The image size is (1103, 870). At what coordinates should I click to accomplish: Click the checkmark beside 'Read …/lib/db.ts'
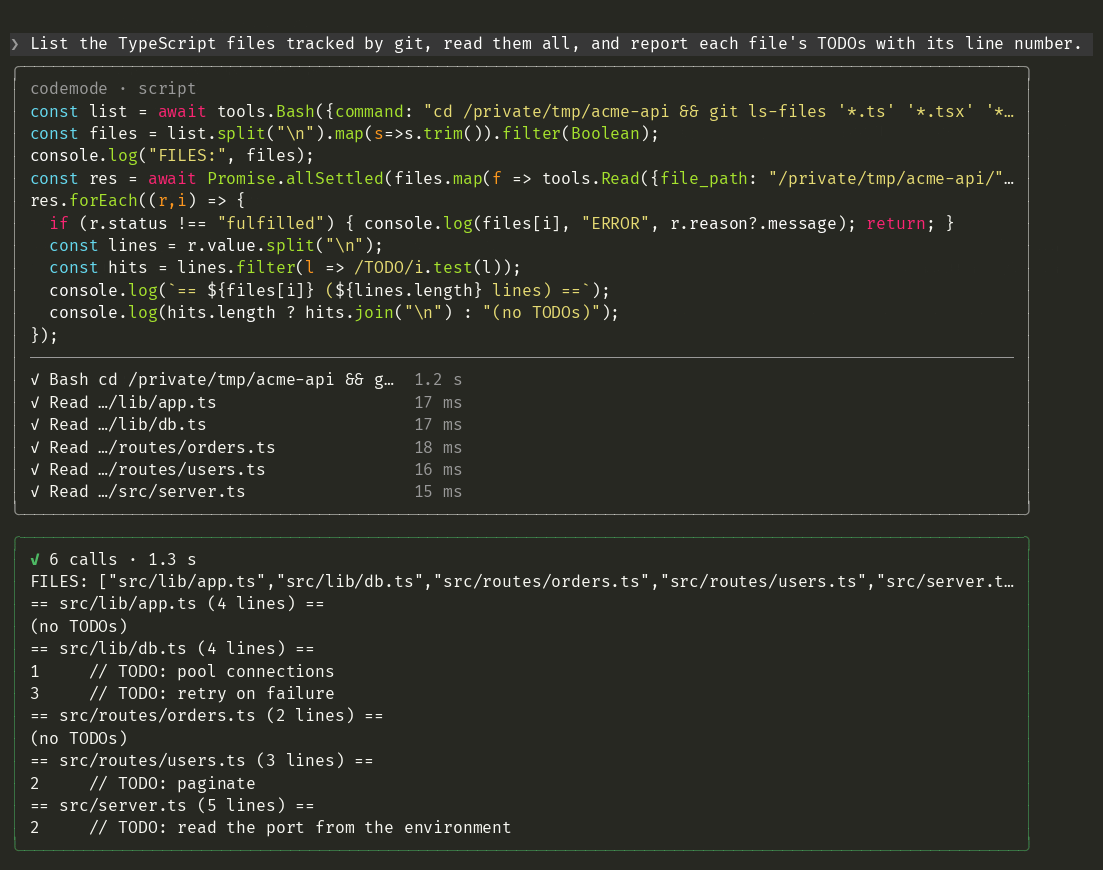pyautogui.click(x=35, y=425)
